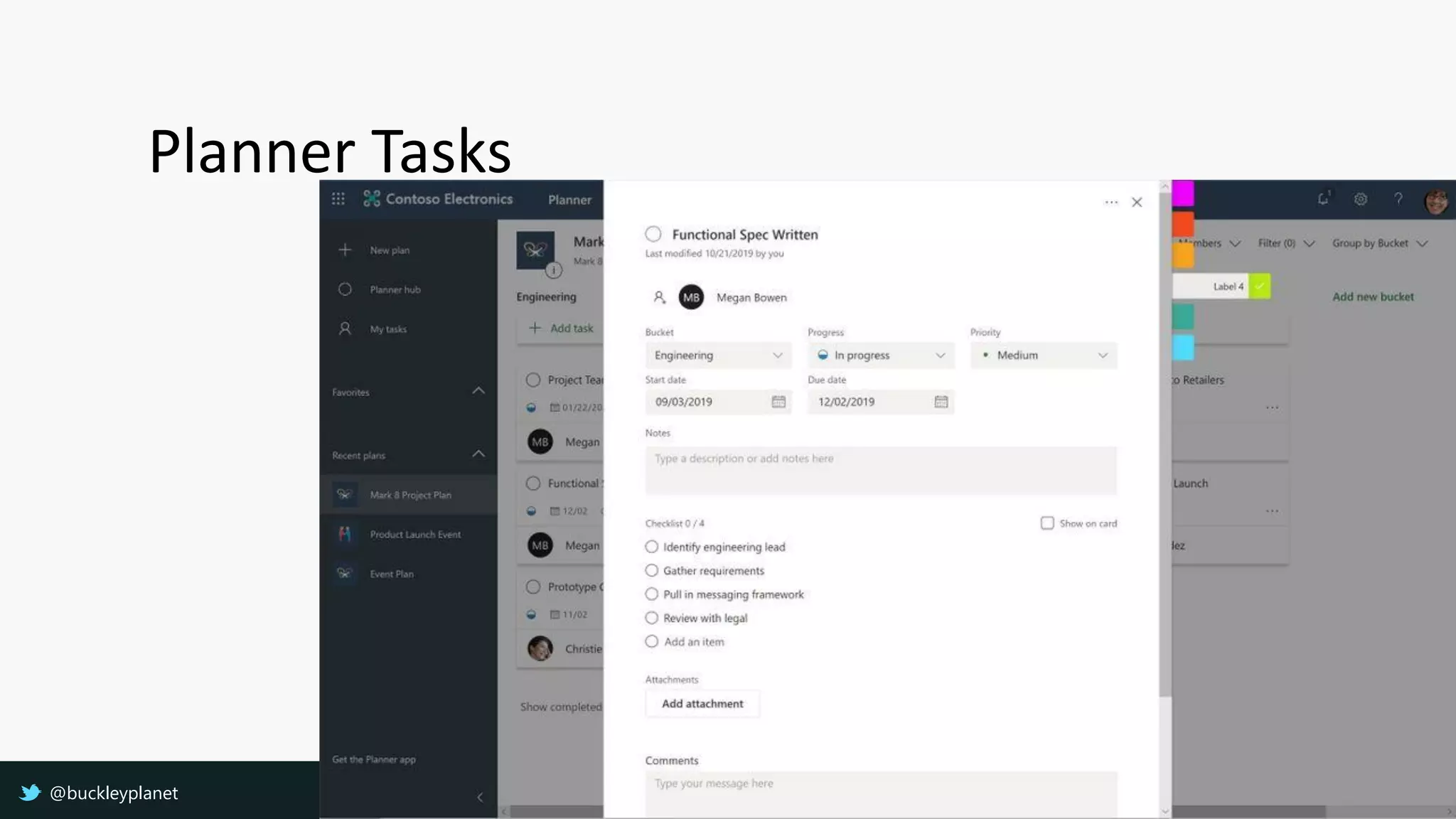
Task: Click Add new bucket
Action: [x=1373, y=296]
